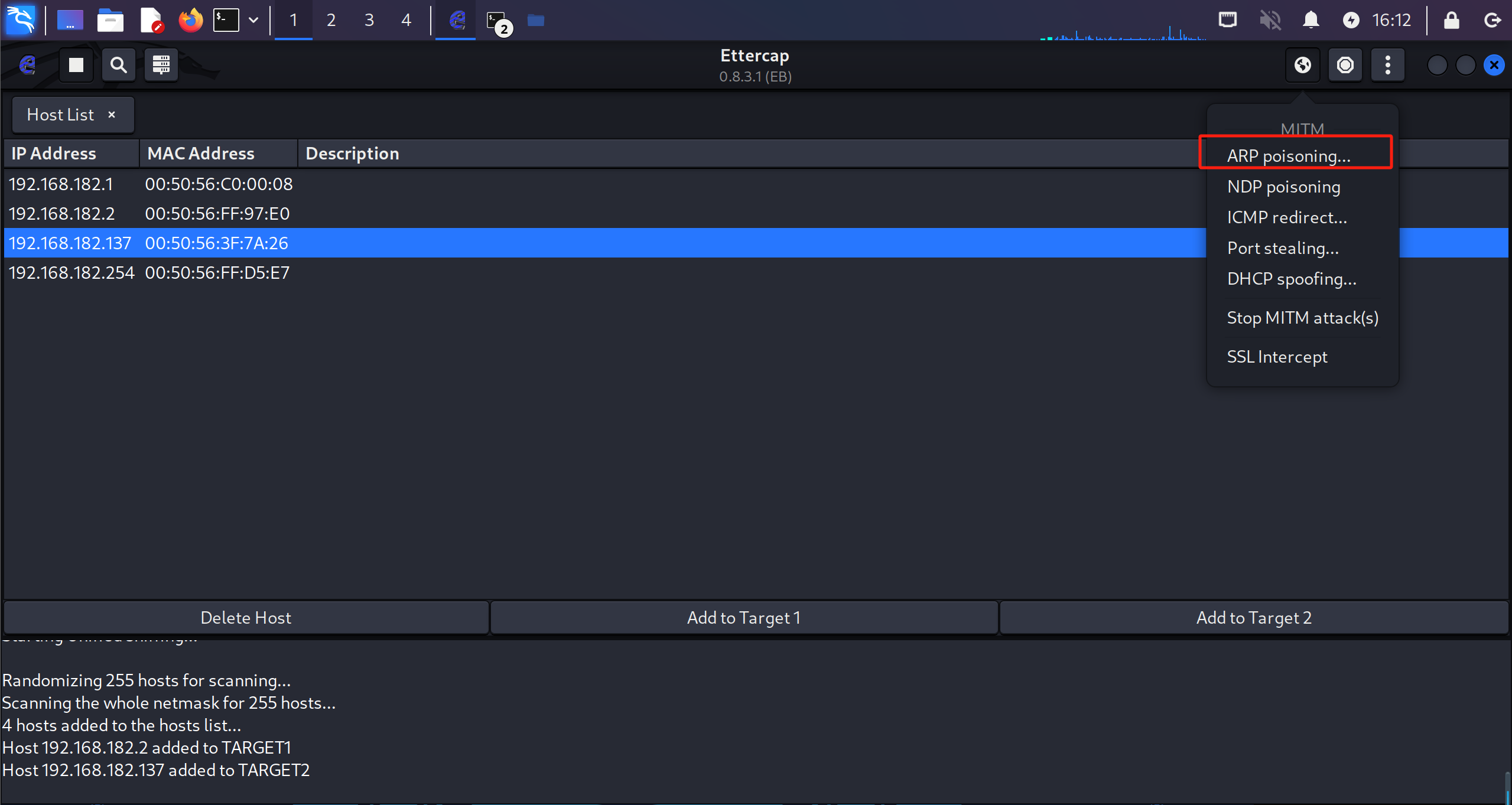Click the stop sniffing square icon

pyautogui.click(x=76, y=65)
